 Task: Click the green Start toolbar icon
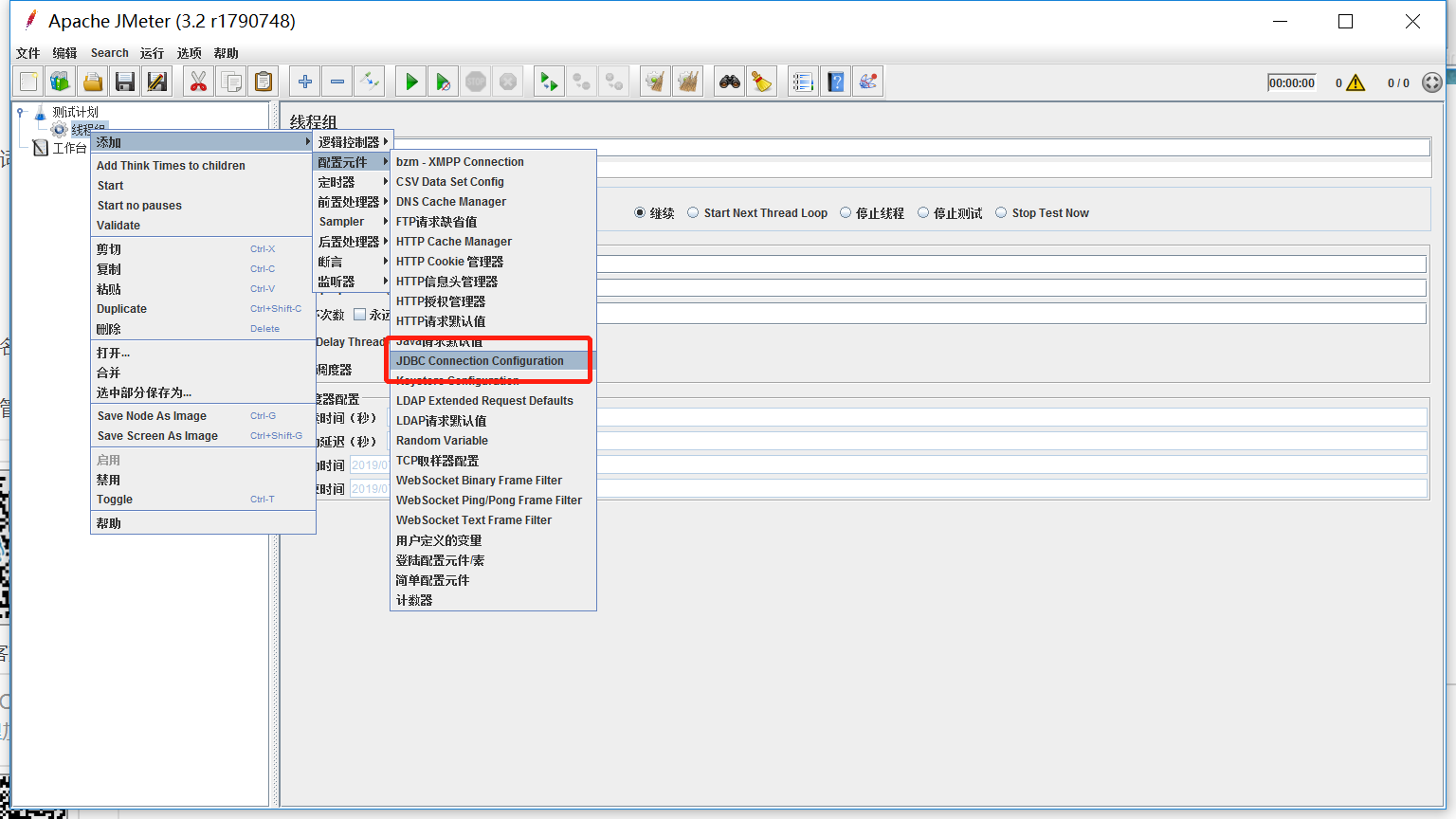pos(410,82)
